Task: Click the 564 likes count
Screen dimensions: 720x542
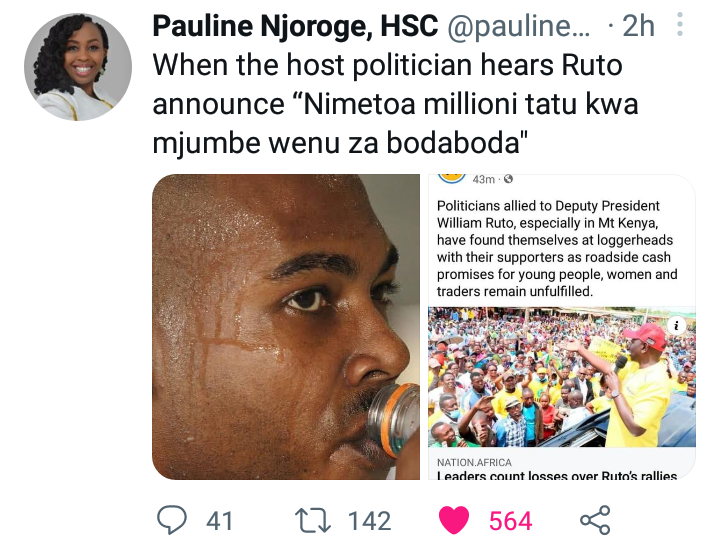Action: click(510, 521)
